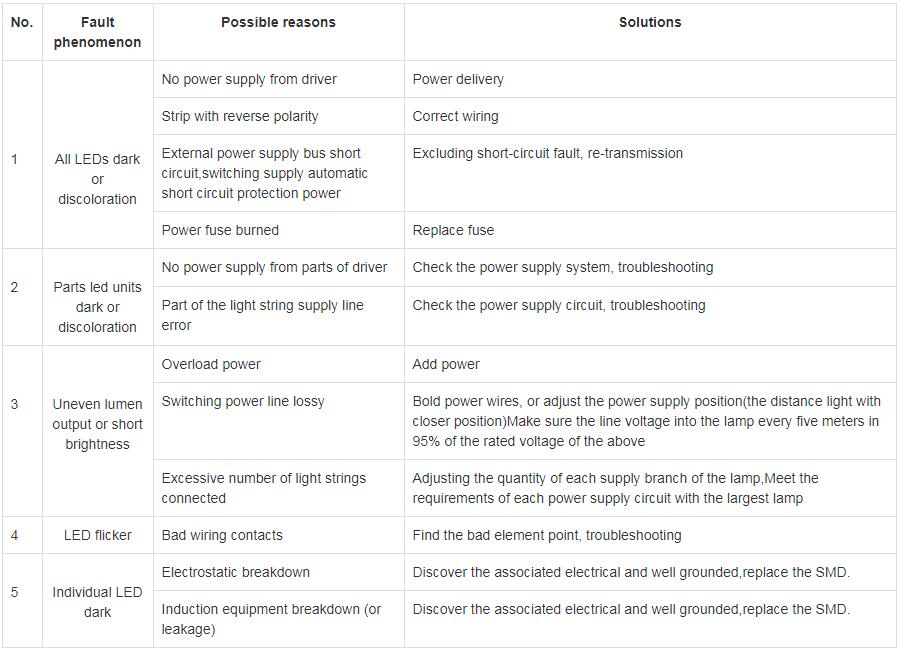Click "Parts led units dark or discoloration" cell
903x653 pixels.
pyautogui.click(x=98, y=307)
